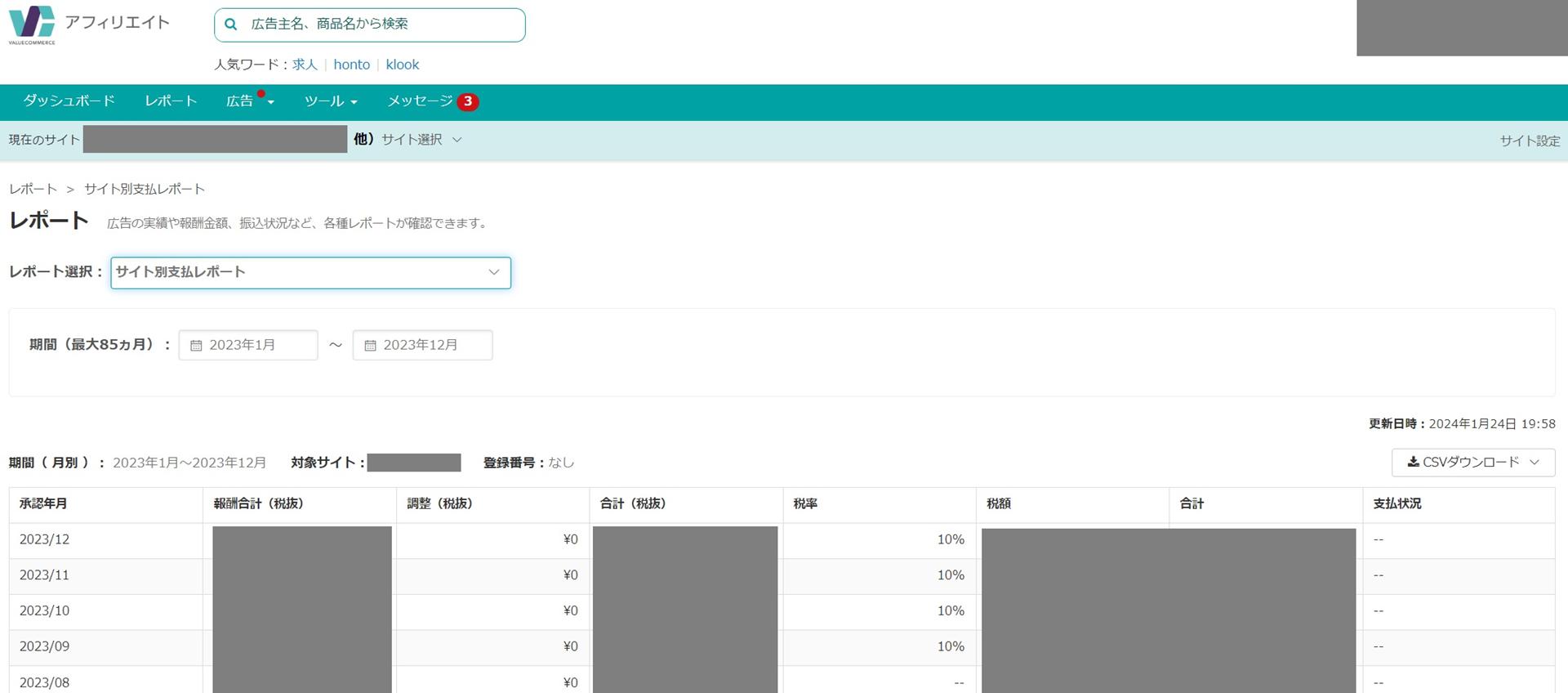Image resolution: width=1568 pixels, height=693 pixels.
Task: Expand the サイト選択 site selector
Action: pos(421,140)
